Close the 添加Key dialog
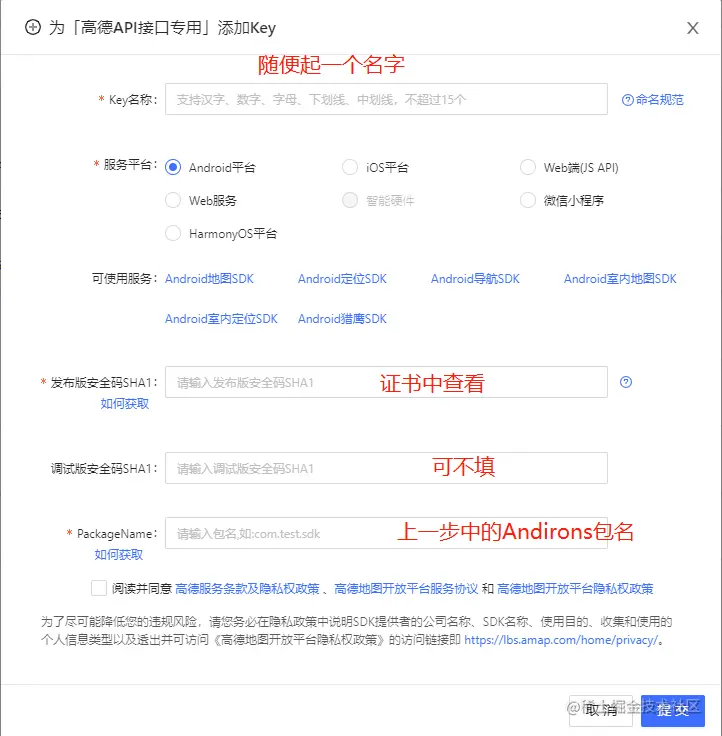 point(692,28)
